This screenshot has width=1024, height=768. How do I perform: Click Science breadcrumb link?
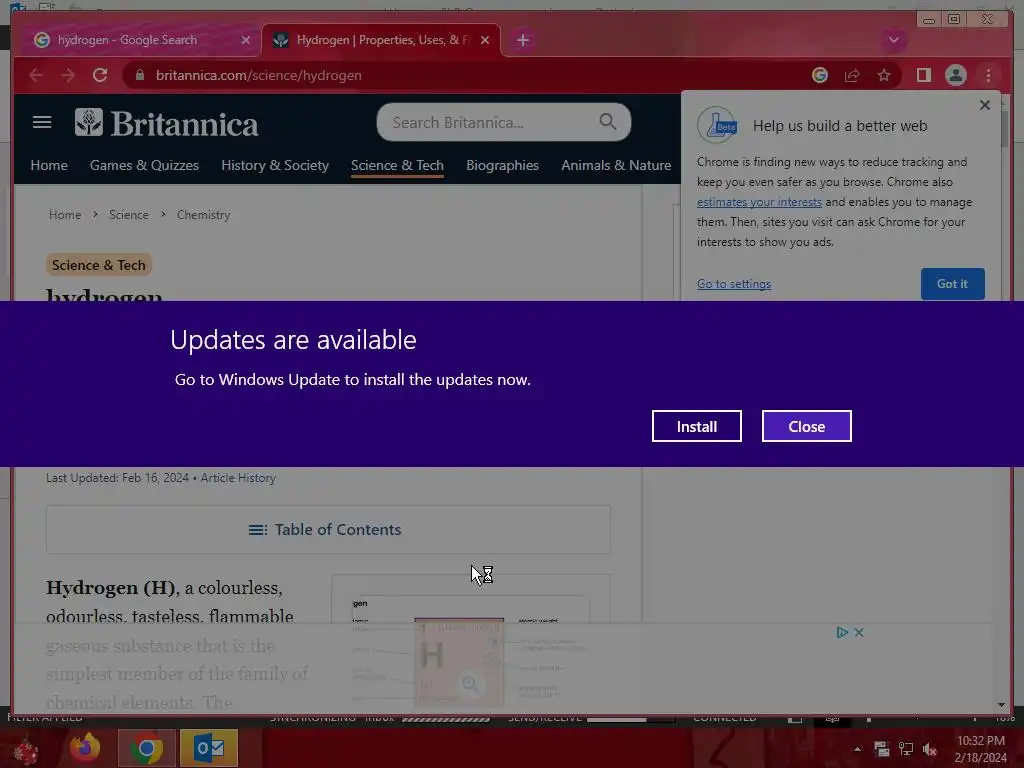point(129,215)
